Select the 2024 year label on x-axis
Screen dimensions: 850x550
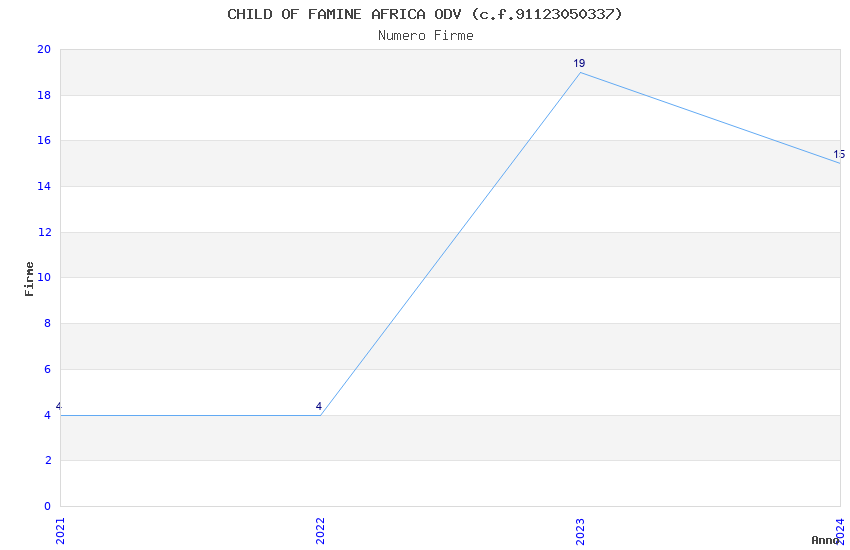(x=840, y=529)
